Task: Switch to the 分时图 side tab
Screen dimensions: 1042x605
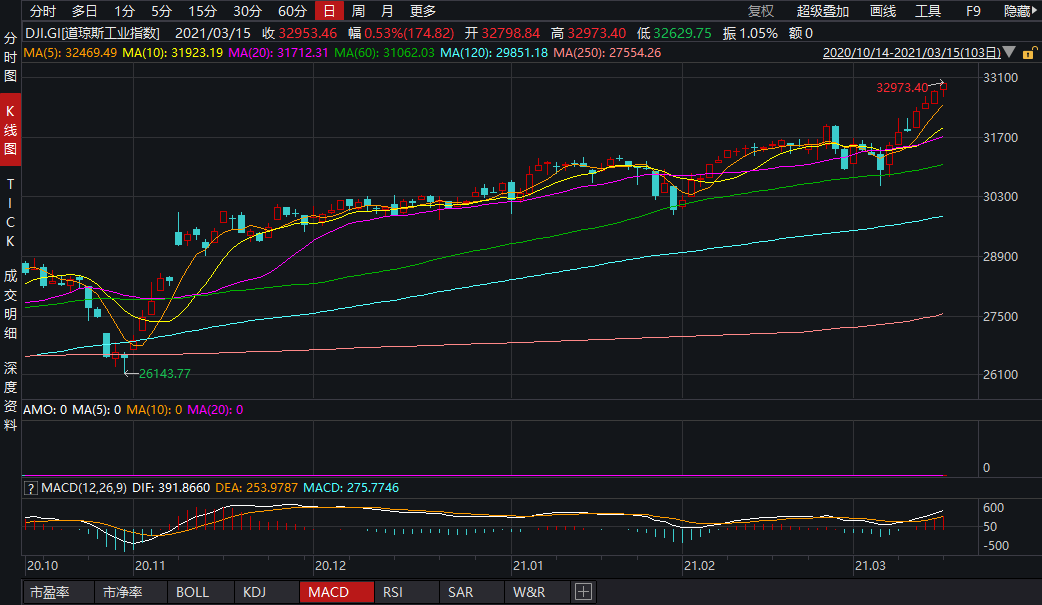Action: [10, 56]
